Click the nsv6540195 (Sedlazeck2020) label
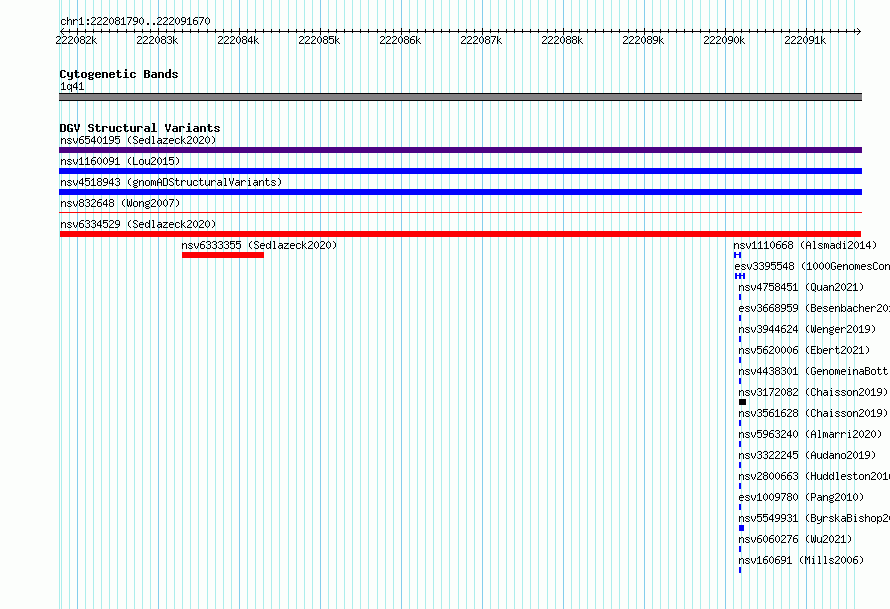The image size is (890, 609). (x=138, y=140)
